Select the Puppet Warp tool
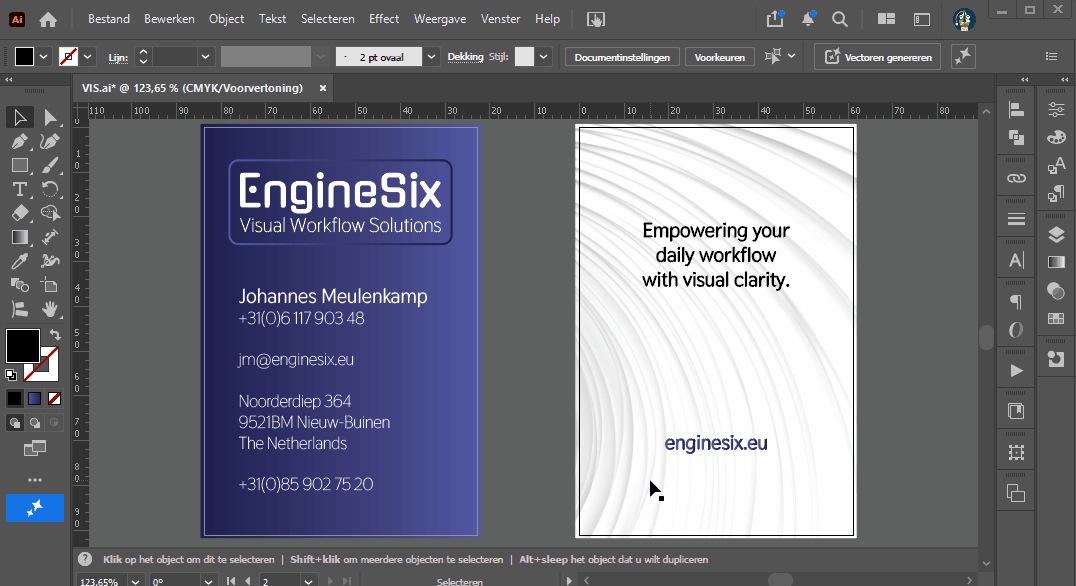 (49, 261)
